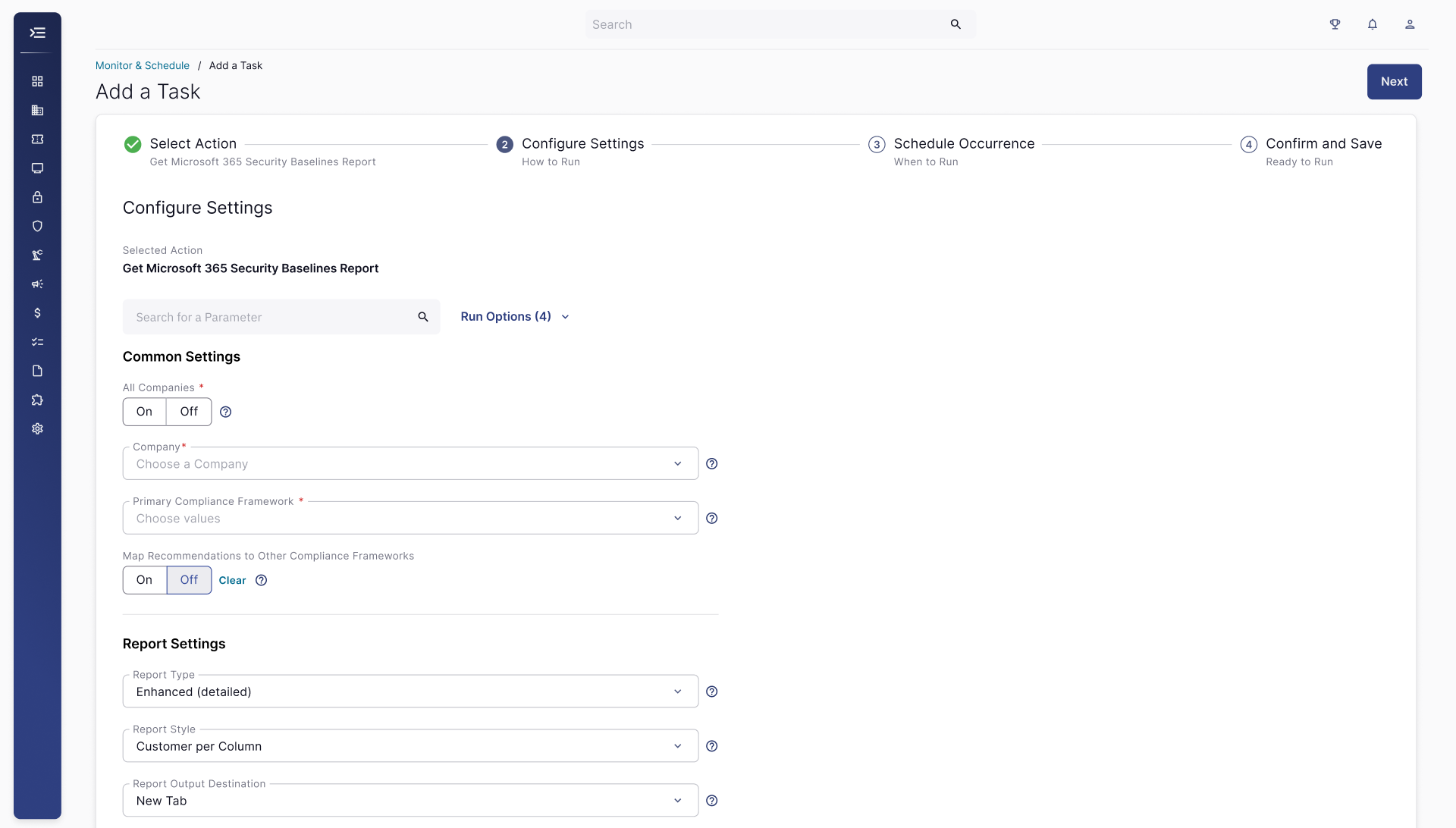Viewport: 1456px width, 828px height.
Task: Open the settings gear icon
Action: coord(37,428)
